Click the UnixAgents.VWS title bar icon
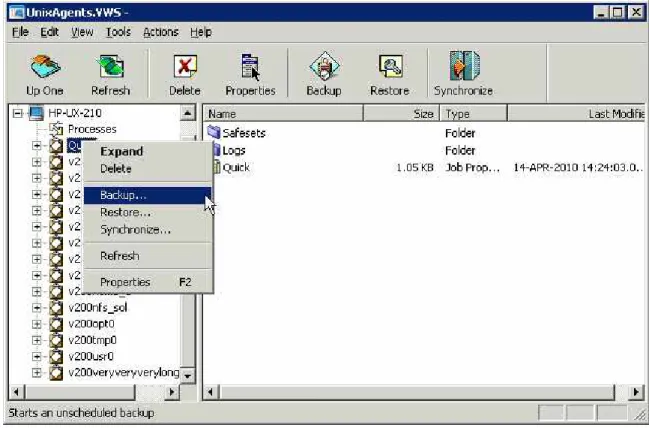The width and height of the screenshot is (649, 428). coord(17,12)
